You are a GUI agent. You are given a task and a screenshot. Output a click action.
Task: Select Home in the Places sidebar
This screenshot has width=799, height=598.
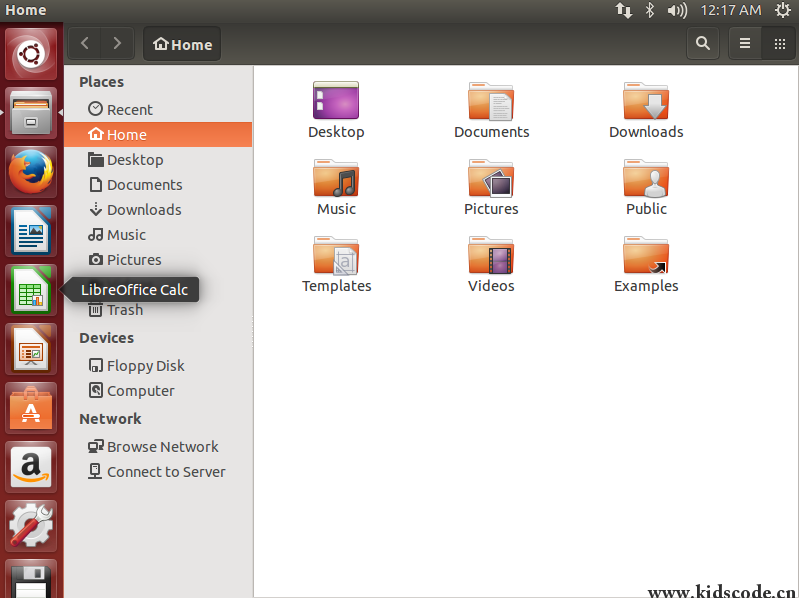click(158, 134)
